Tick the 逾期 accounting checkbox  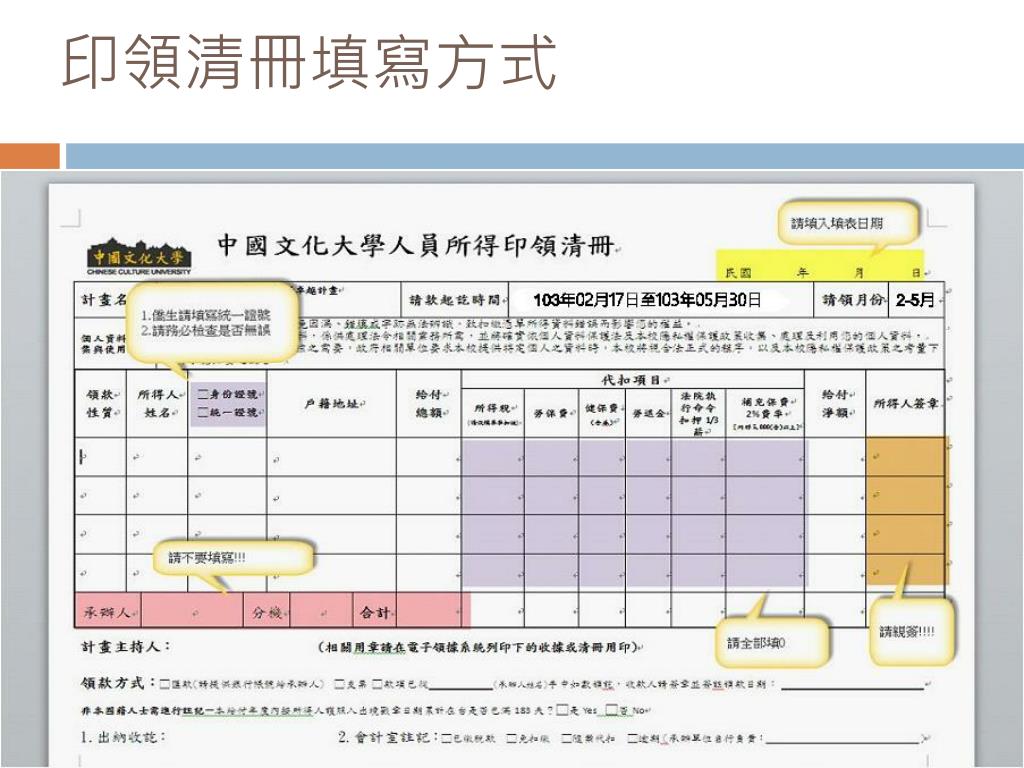click(632, 739)
